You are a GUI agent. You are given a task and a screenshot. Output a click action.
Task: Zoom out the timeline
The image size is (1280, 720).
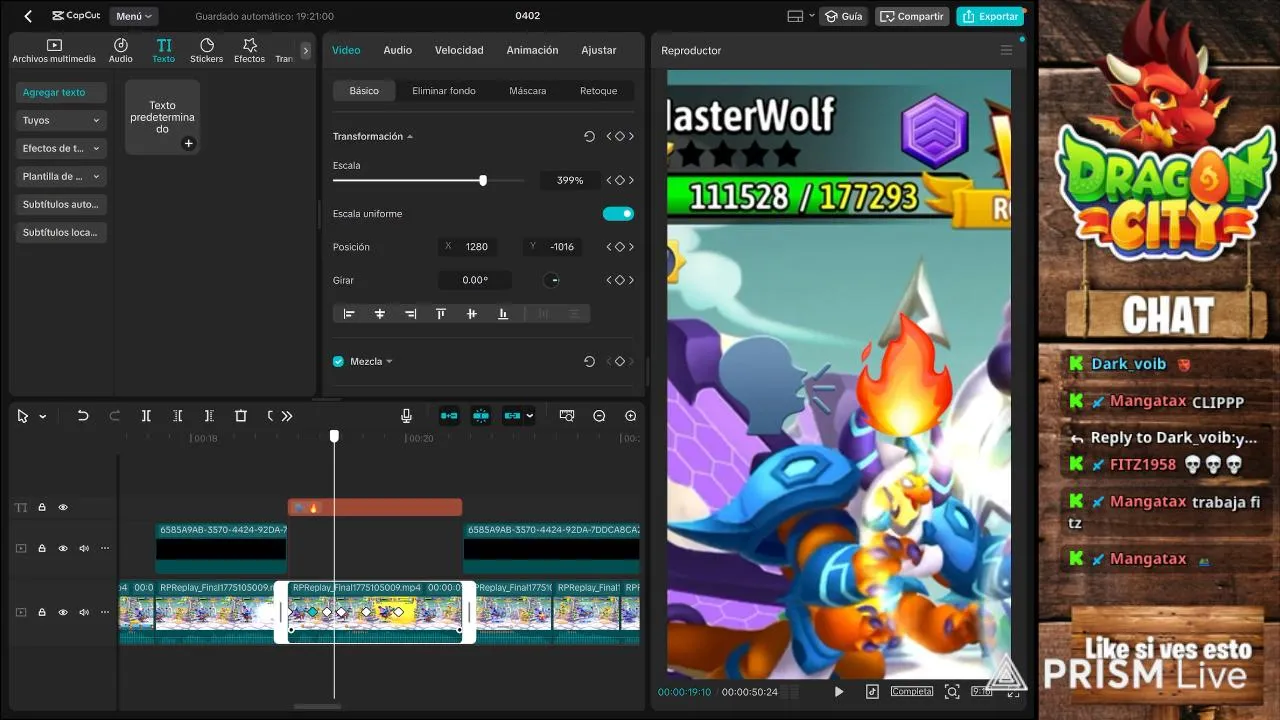[599, 416]
